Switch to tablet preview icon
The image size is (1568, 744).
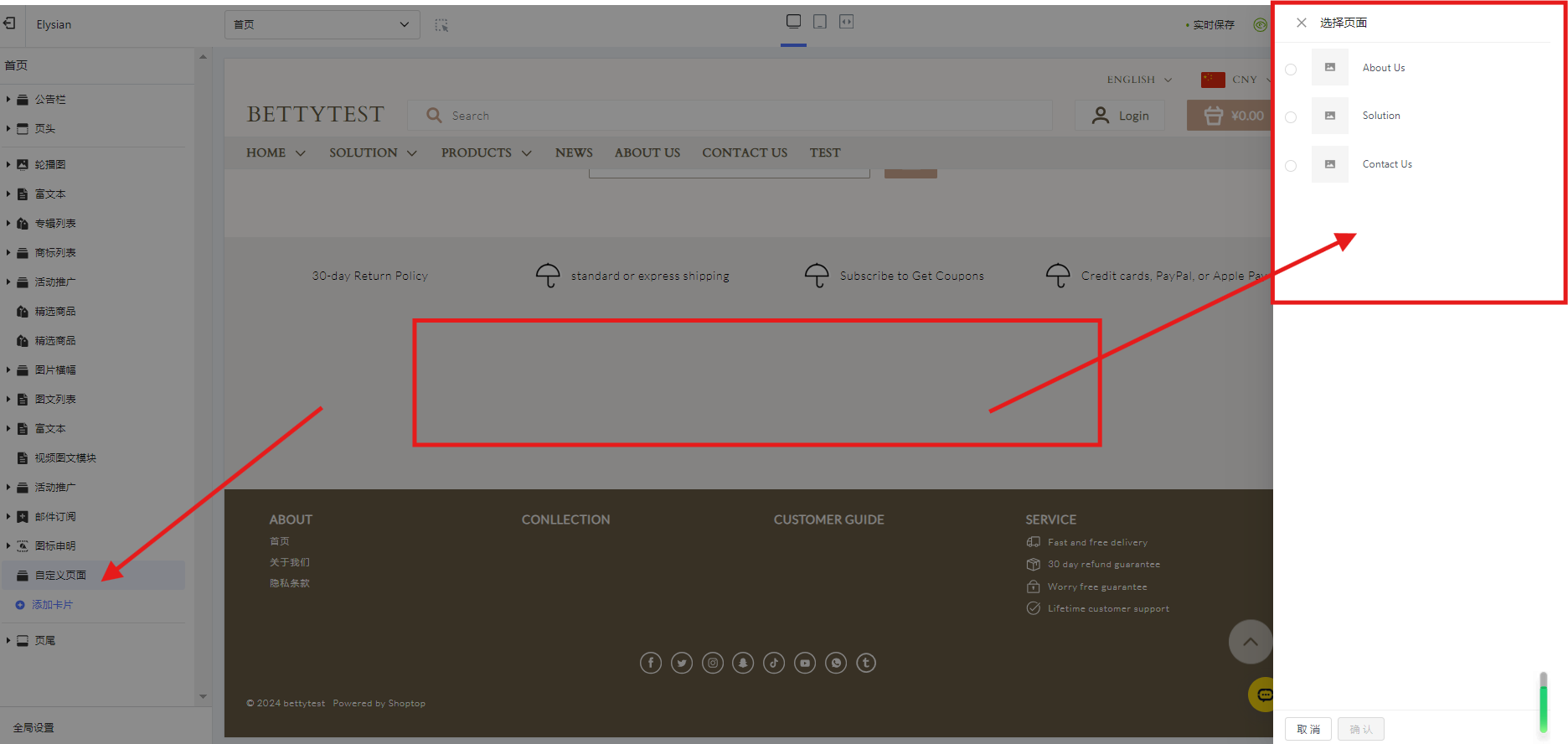click(x=820, y=22)
